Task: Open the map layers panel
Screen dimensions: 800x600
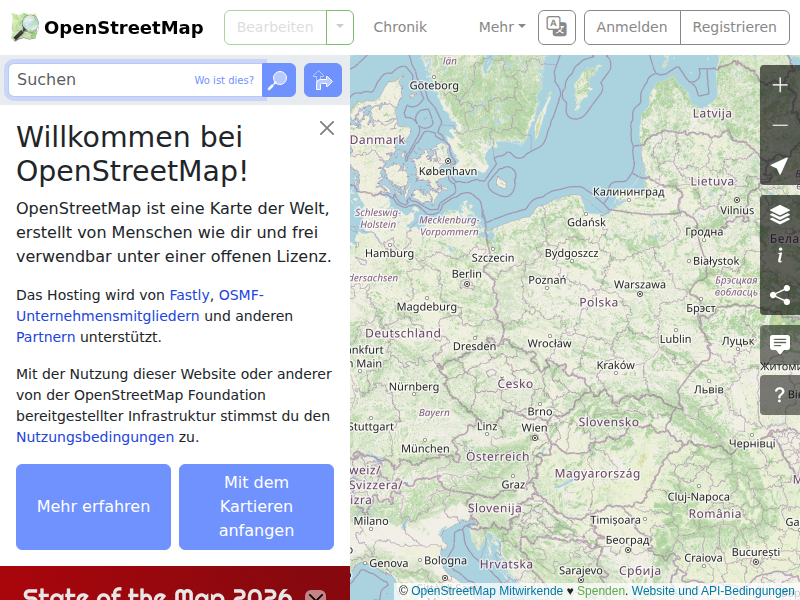Action: point(780,215)
